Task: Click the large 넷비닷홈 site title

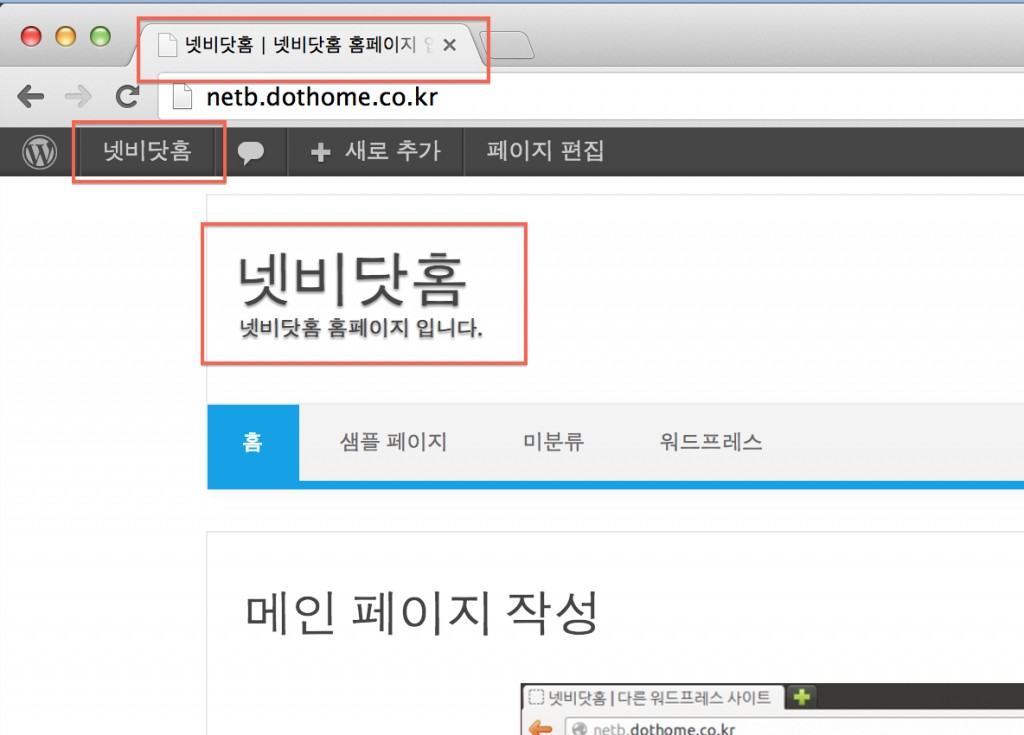Action: coord(352,280)
